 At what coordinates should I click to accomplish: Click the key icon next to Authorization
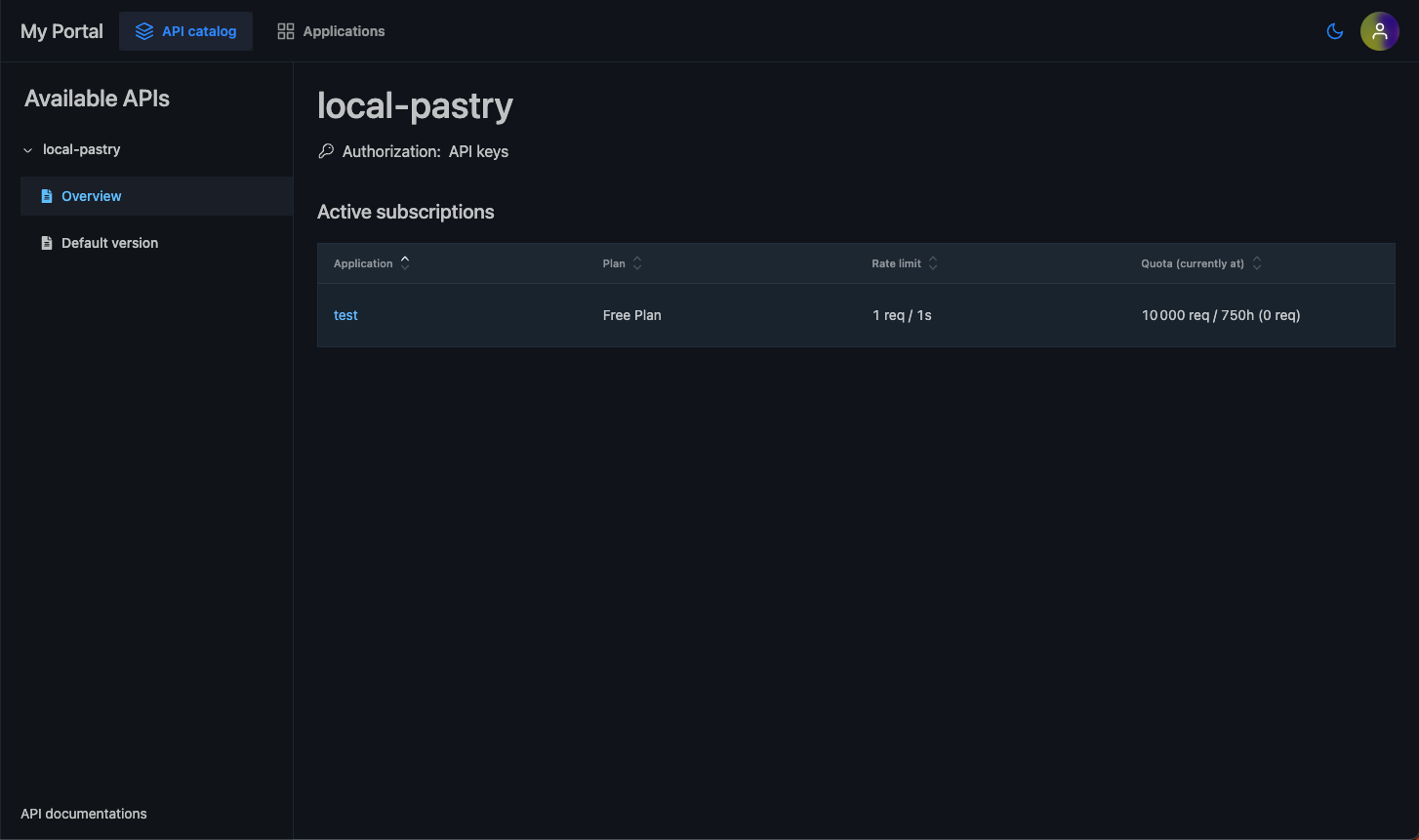click(x=325, y=151)
